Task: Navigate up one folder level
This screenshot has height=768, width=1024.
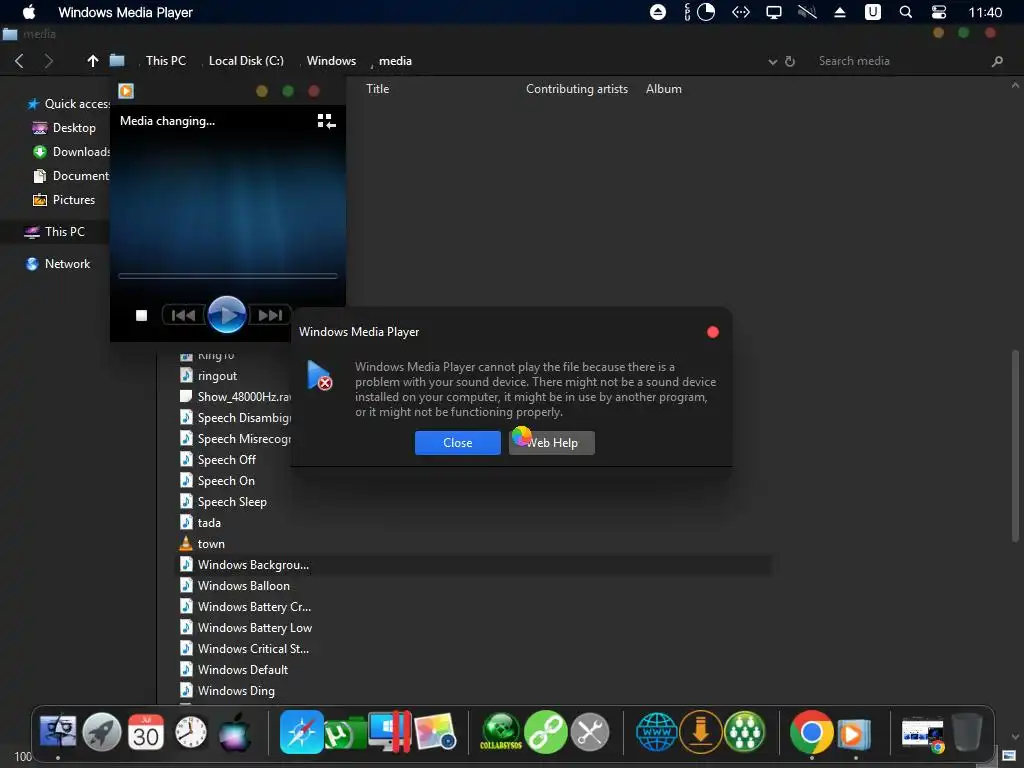Action: (x=93, y=61)
